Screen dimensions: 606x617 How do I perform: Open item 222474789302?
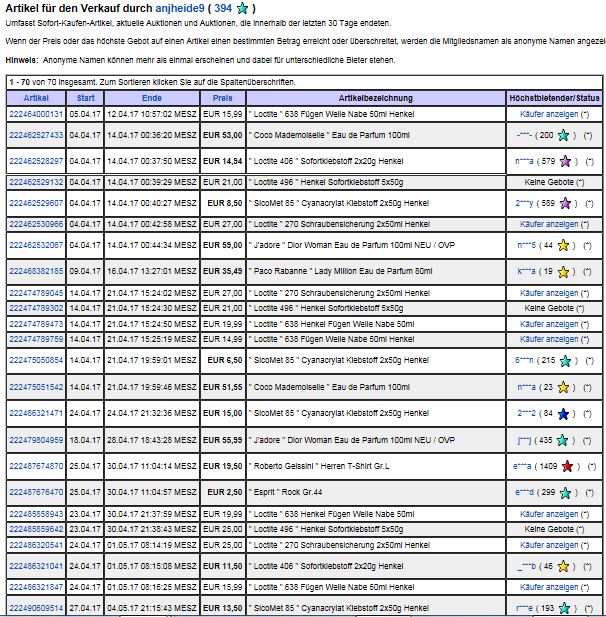[x=36, y=308]
